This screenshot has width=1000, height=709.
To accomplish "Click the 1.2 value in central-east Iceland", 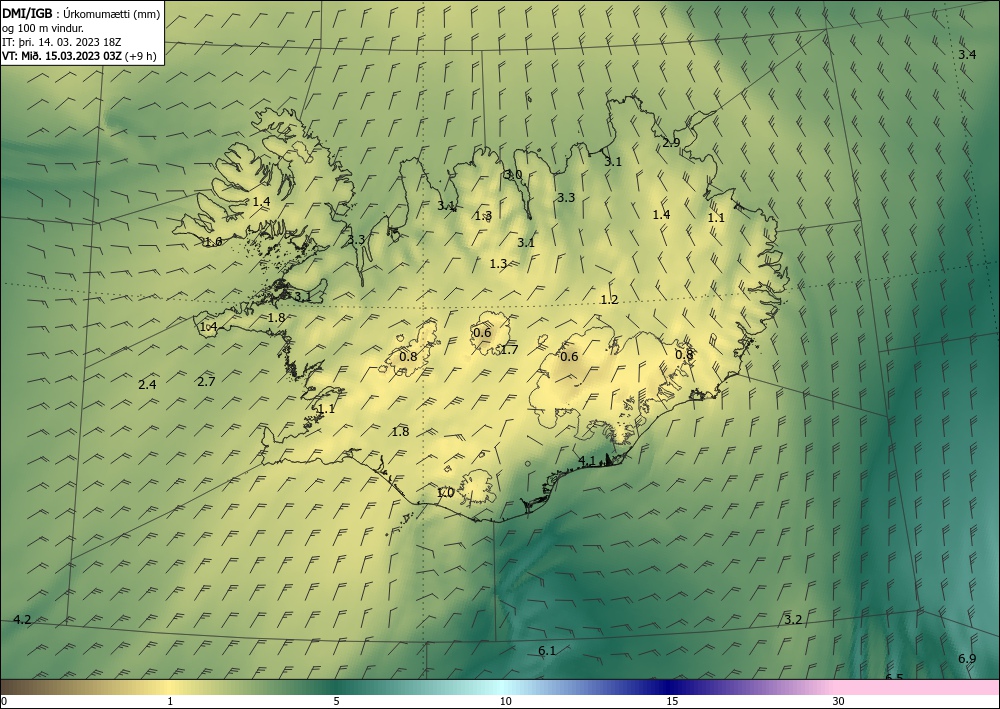I will pyautogui.click(x=609, y=300).
